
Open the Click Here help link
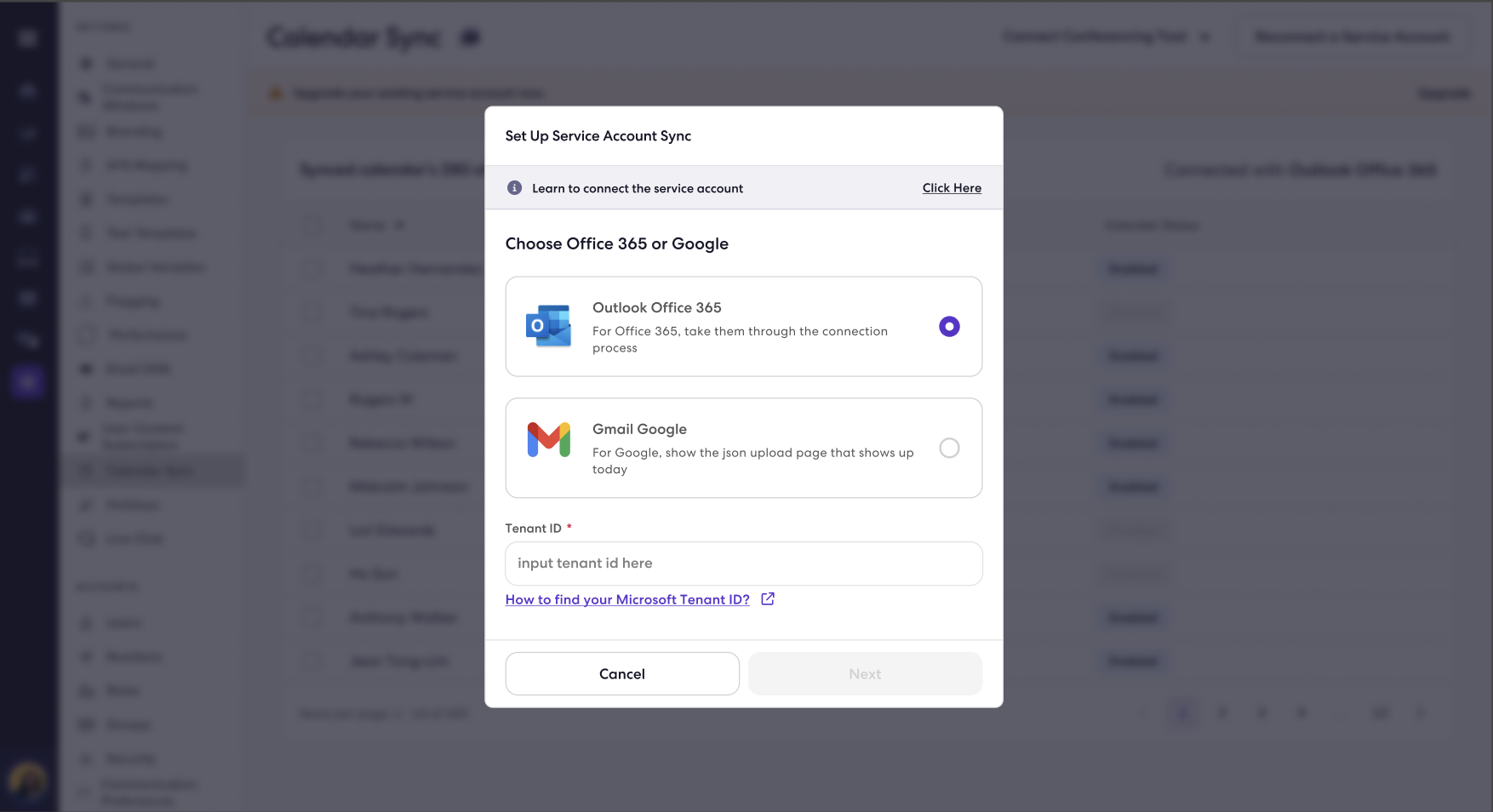(x=952, y=188)
